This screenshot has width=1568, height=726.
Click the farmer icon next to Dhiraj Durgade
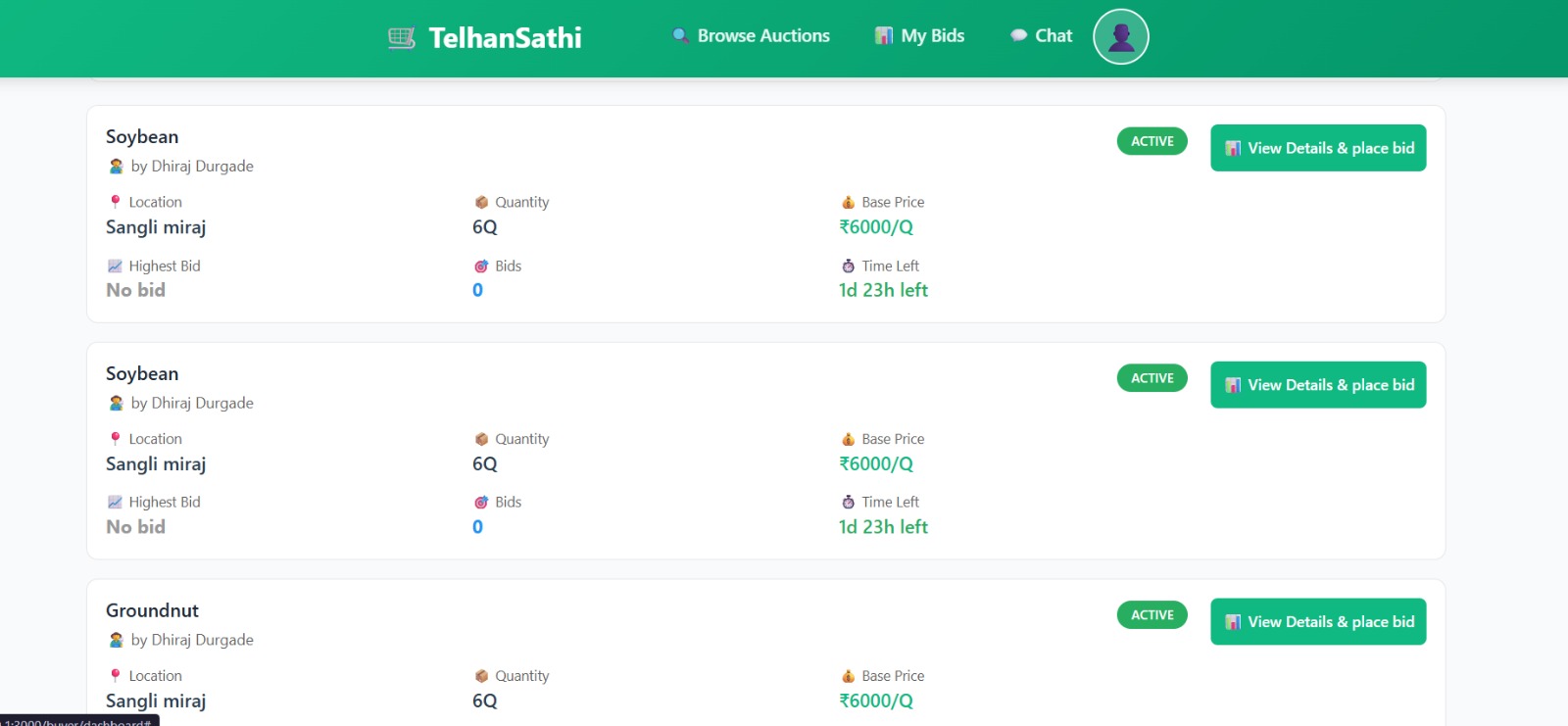(x=114, y=166)
